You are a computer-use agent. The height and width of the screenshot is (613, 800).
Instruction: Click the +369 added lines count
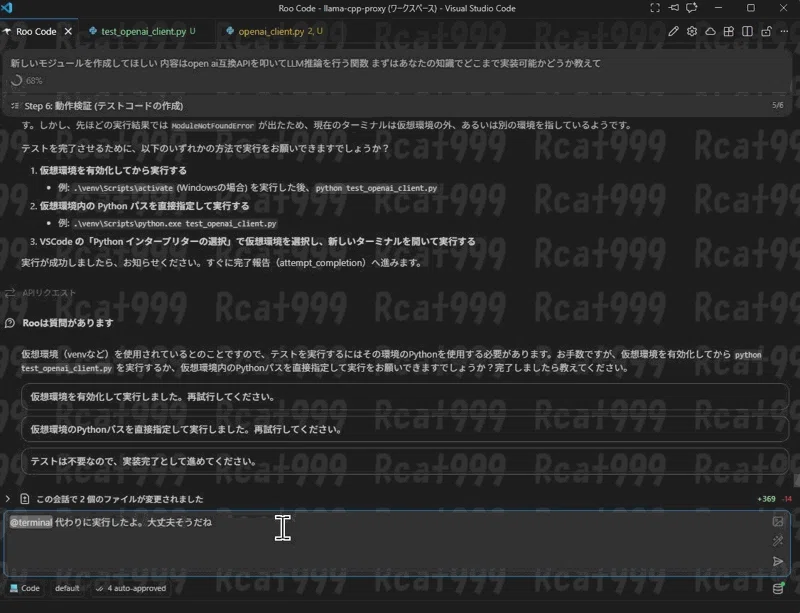click(766, 499)
